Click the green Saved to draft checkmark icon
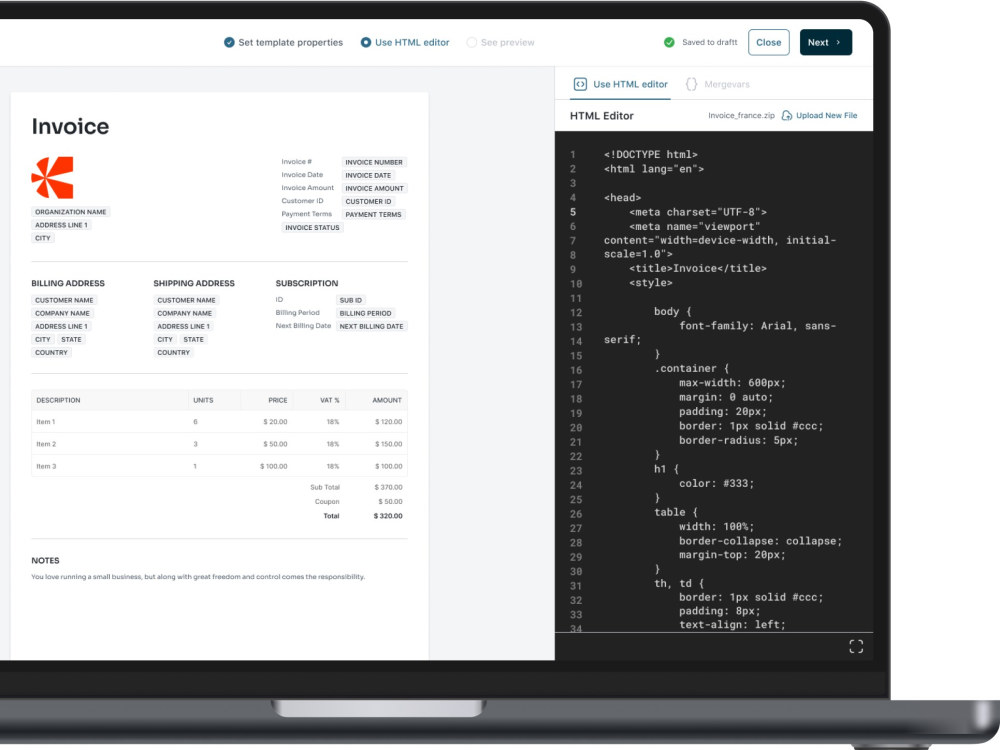The height and width of the screenshot is (750, 1000). 669,43
